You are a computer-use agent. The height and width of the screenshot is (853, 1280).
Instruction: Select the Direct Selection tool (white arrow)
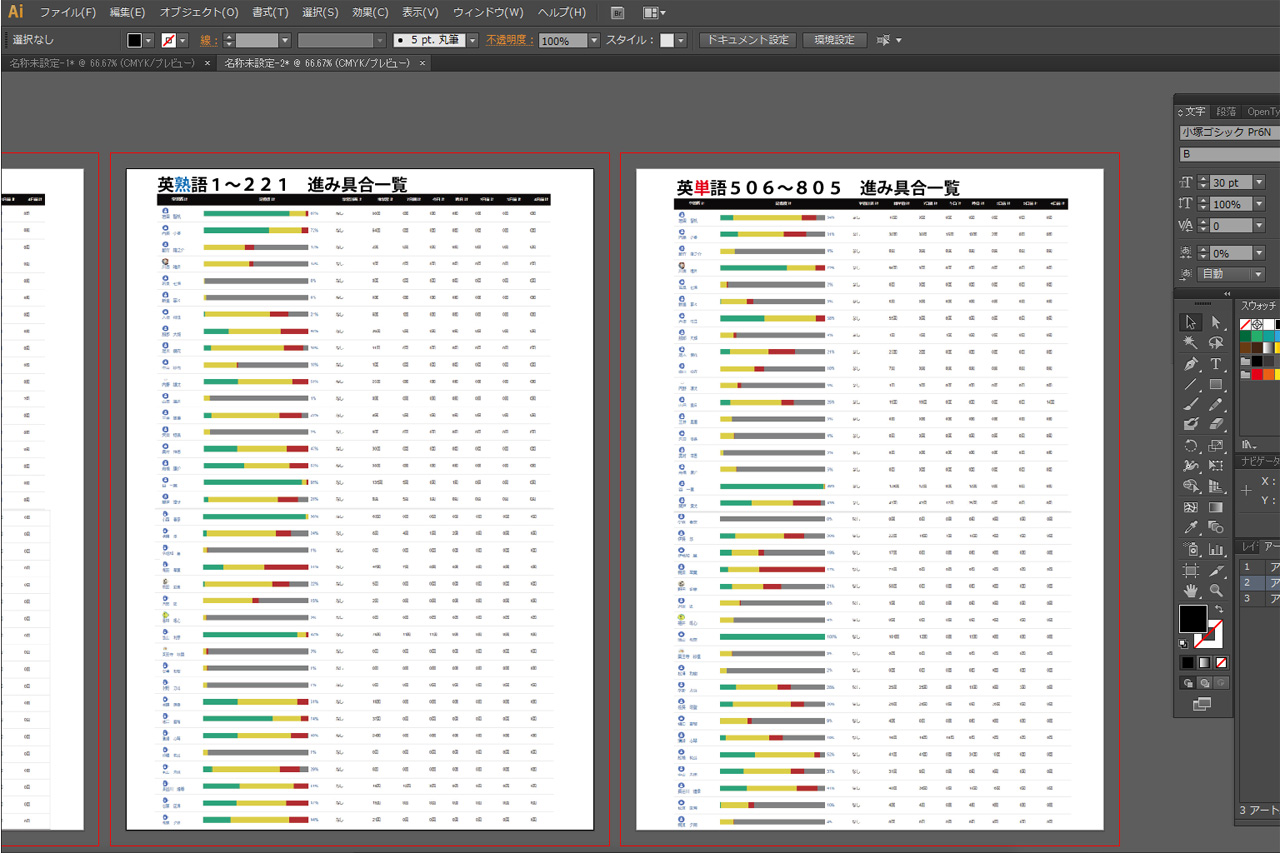coord(1216,322)
